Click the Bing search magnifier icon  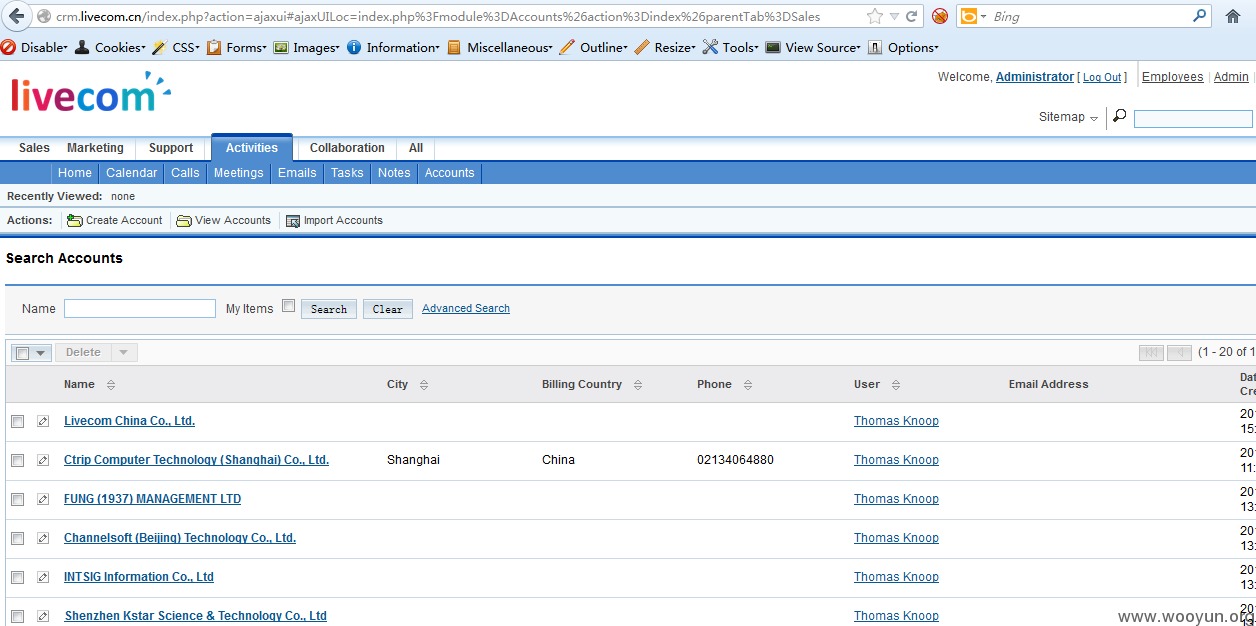[1200, 16]
